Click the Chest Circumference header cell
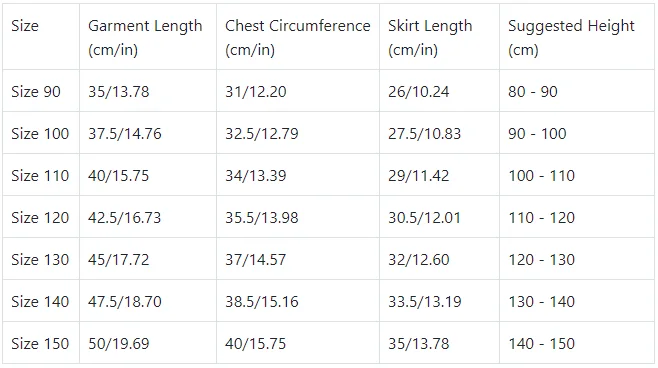Viewport: 658px width, 368px height. click(298, 37)
